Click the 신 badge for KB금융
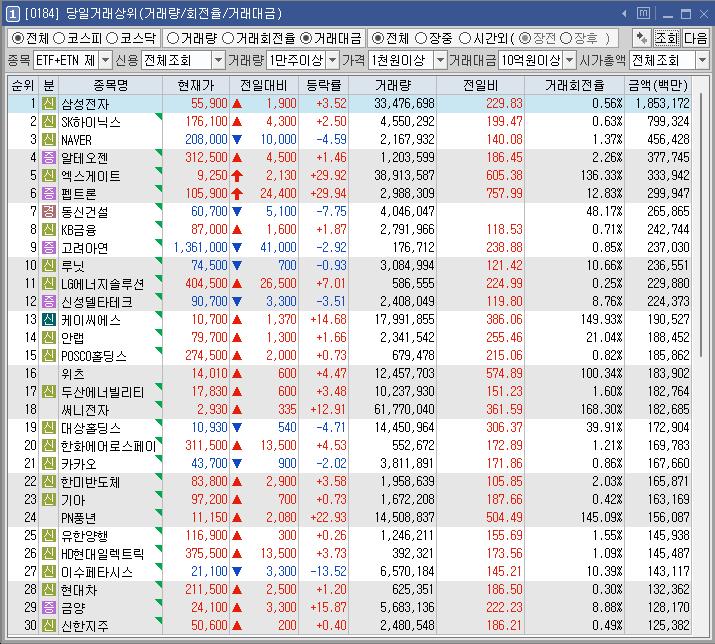Viewport: 715px width, 644px height. coord(49,229)
